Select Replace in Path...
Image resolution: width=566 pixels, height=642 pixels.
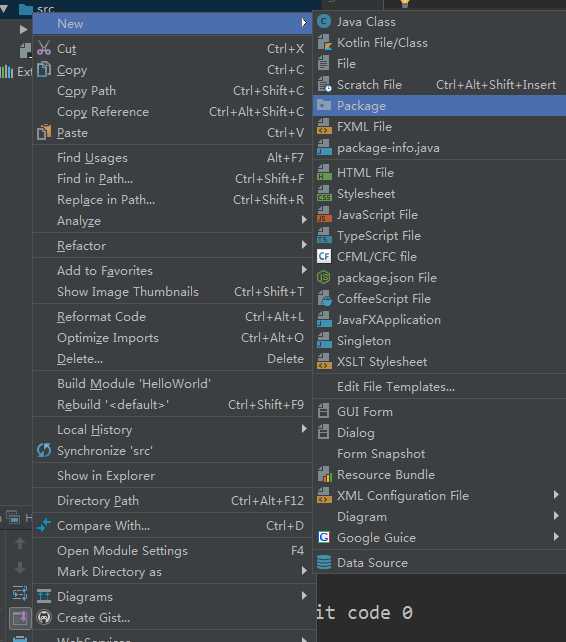pyautogui.click(x=172, y=199)
